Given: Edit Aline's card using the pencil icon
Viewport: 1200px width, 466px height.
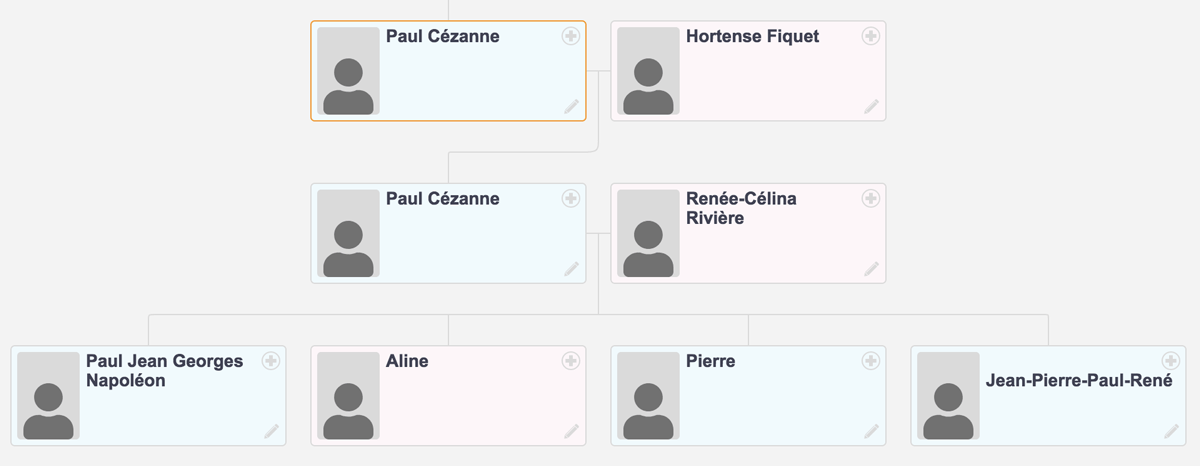Looking at the screenshot, I should coord(571,431).
